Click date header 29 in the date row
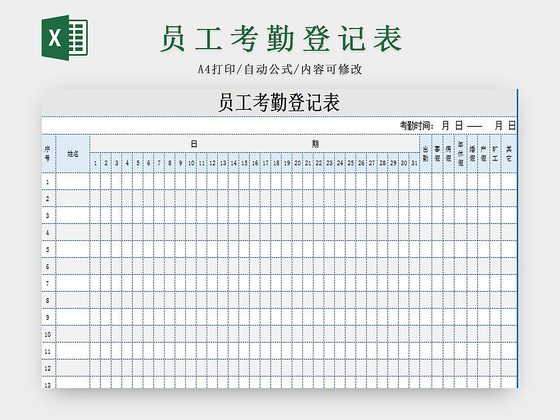The height and width of the screenshot is (420, 560). (393, 163)
